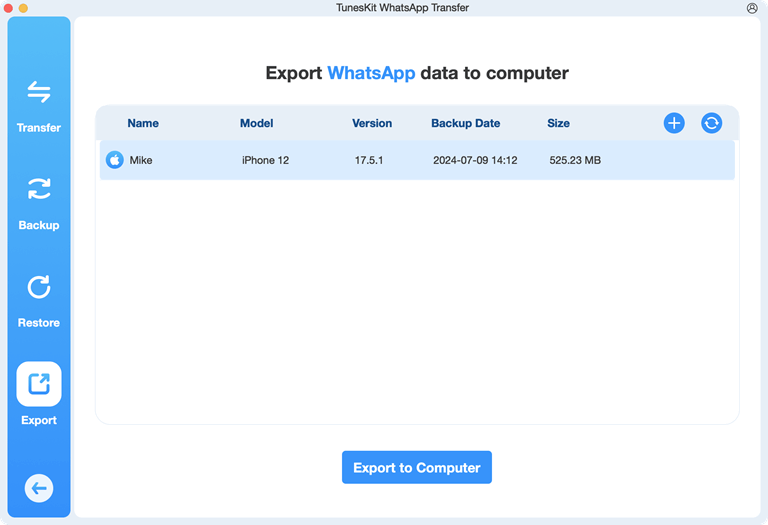Click the Export sidebar label
The height and width of the screenshot is (525, 768).
pyautogui.click(x=39, y=420)
